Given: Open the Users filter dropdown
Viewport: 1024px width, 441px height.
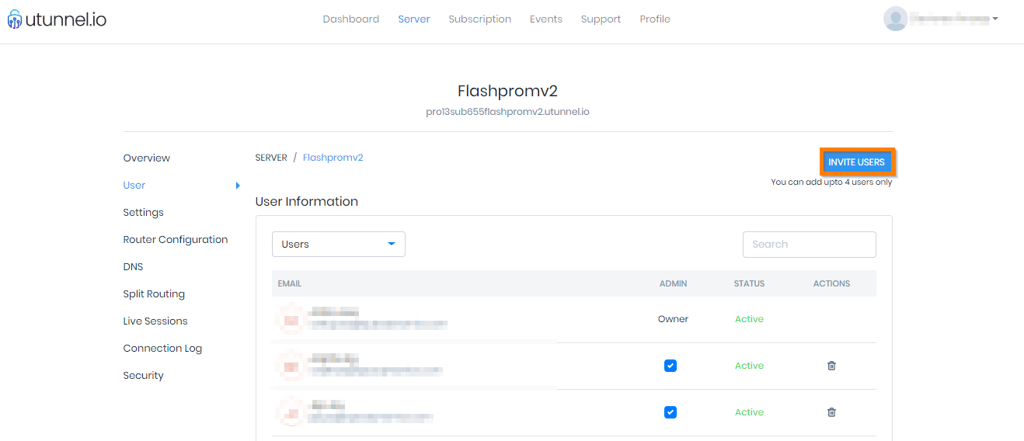Looking at the screenshot, I should pyautogui.click(x=338, y=244).
